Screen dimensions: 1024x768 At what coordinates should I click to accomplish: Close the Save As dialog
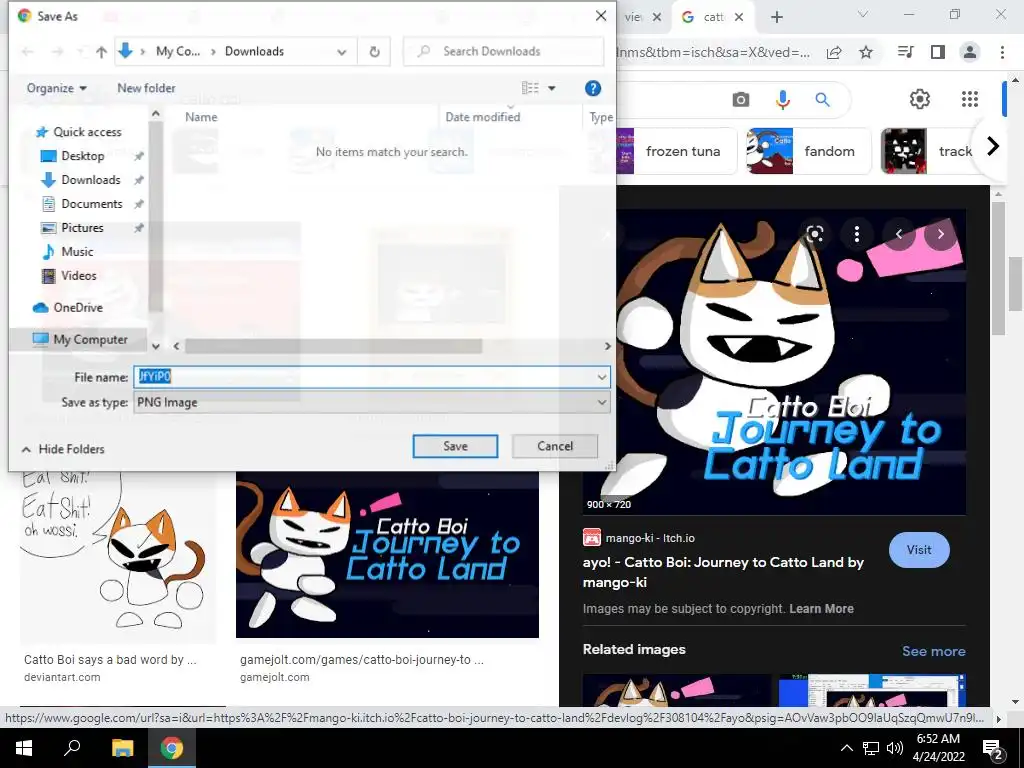tap(601, 16)
